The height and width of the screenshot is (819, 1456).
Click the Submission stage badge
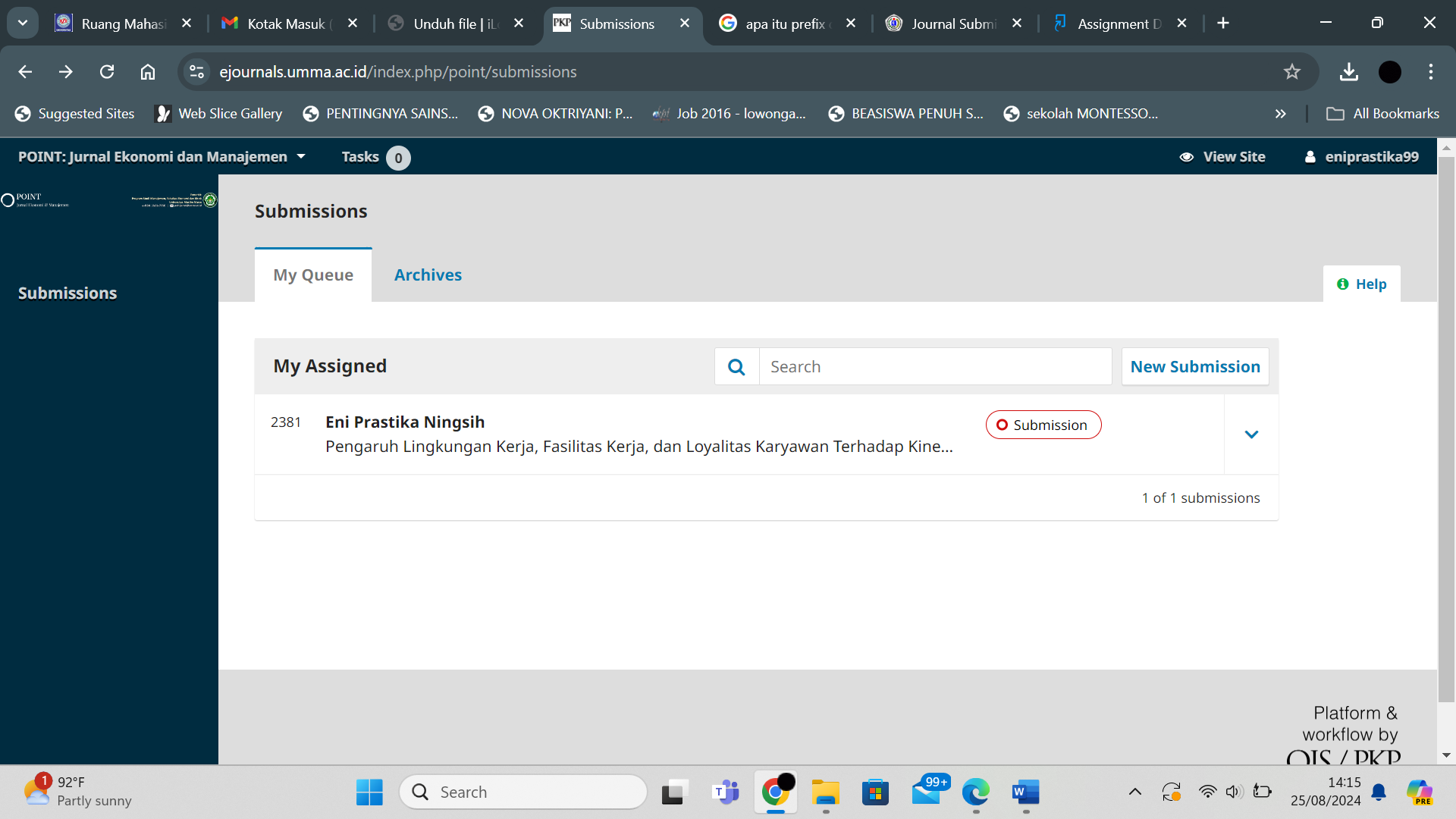click(1043, 425)
